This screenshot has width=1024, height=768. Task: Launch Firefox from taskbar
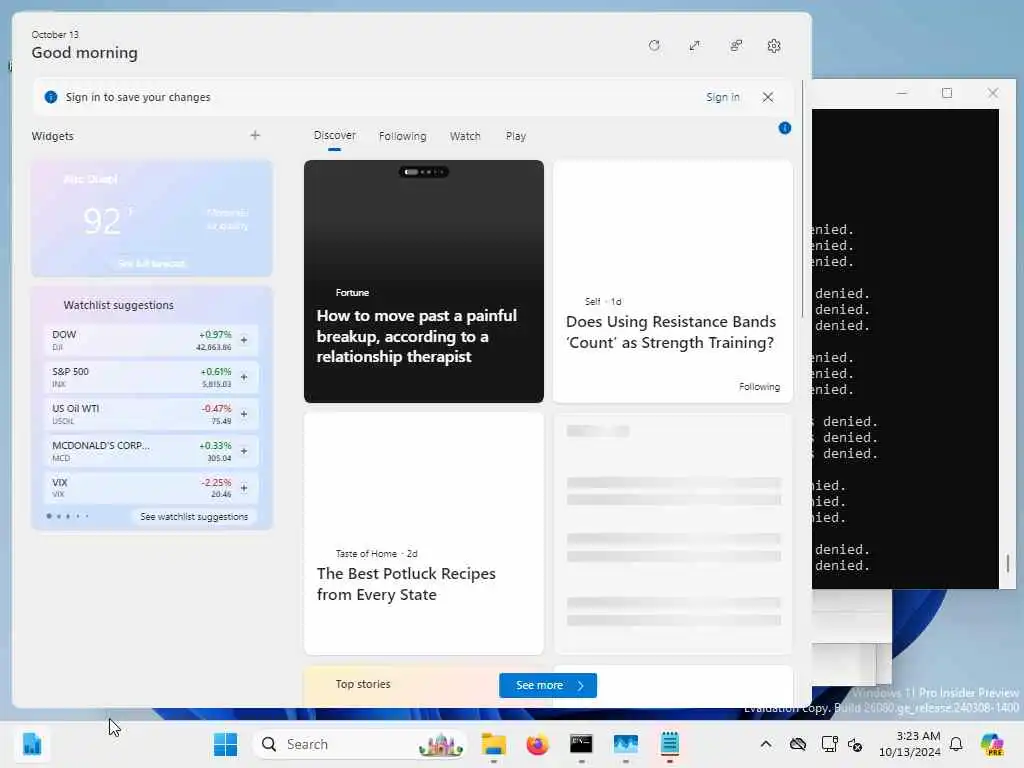(x=537, y=744)
